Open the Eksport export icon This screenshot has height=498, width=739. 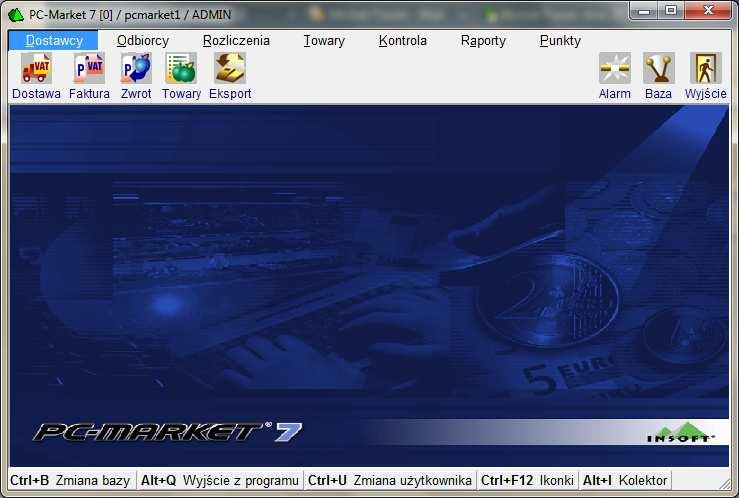(x=230, y=69)
